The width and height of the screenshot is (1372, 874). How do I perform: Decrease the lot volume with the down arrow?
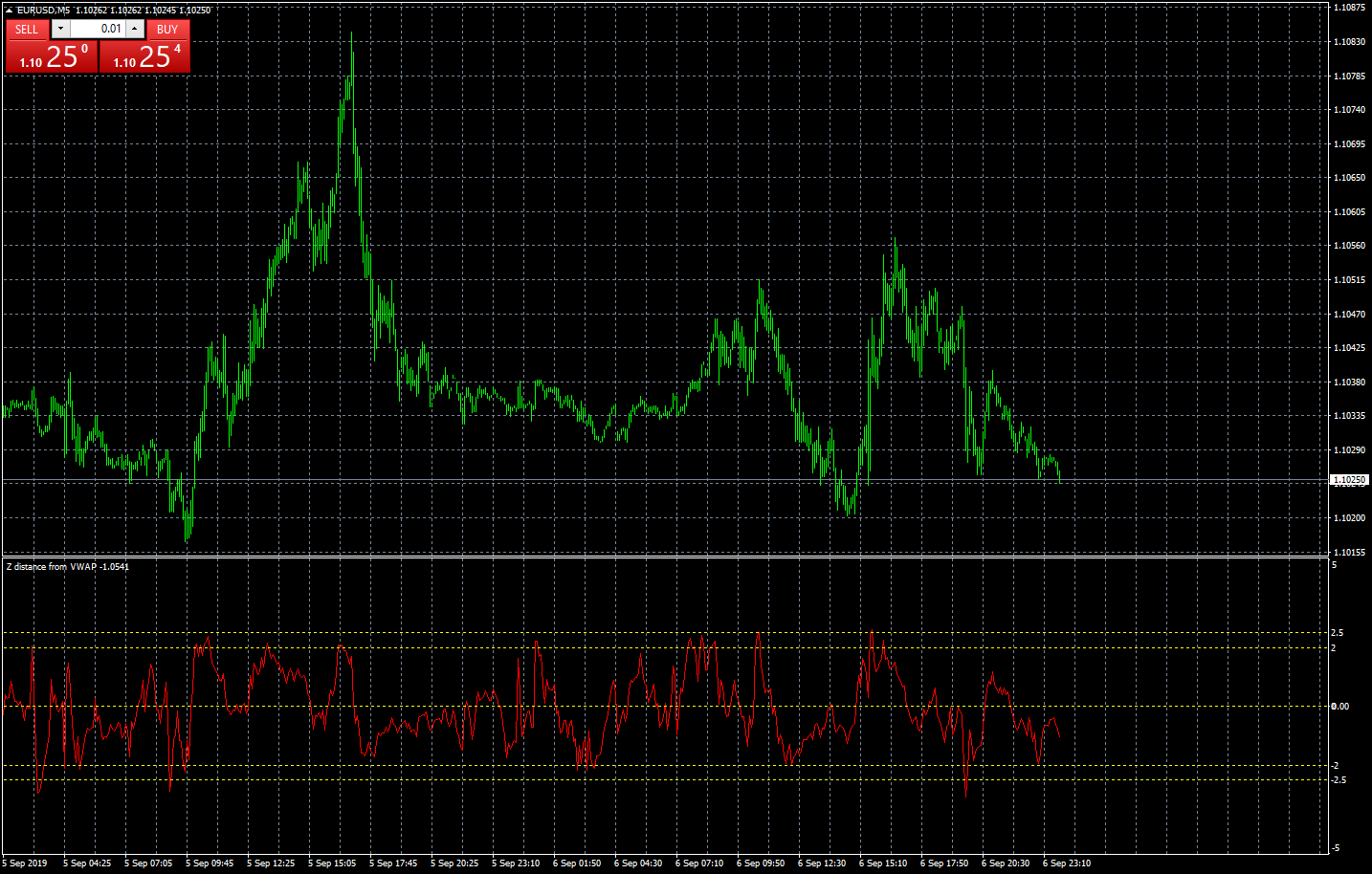[60, 29]
